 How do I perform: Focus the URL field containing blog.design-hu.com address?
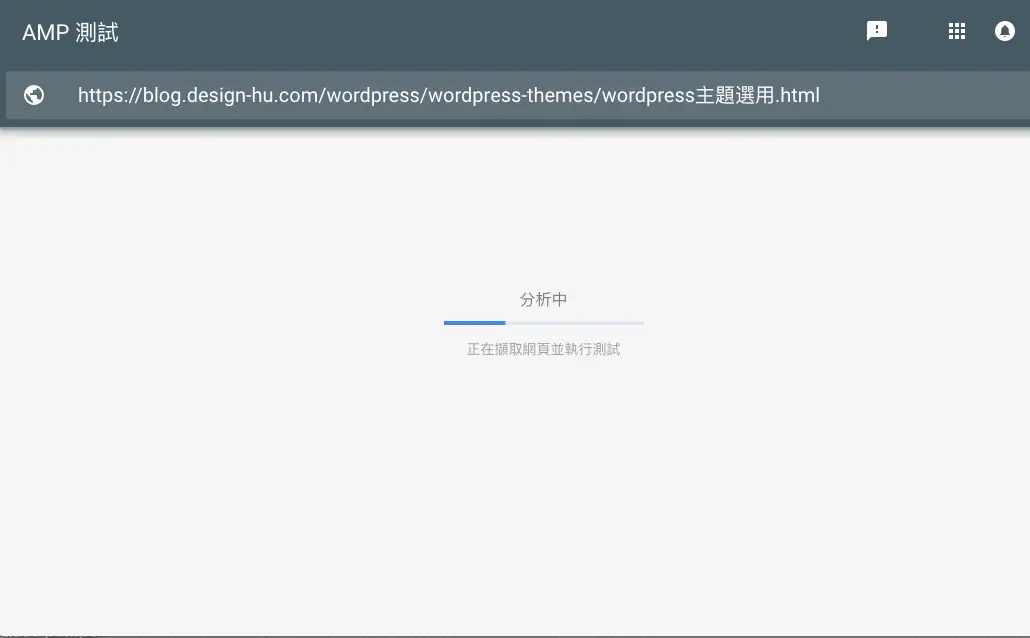[x=518, y=95]
